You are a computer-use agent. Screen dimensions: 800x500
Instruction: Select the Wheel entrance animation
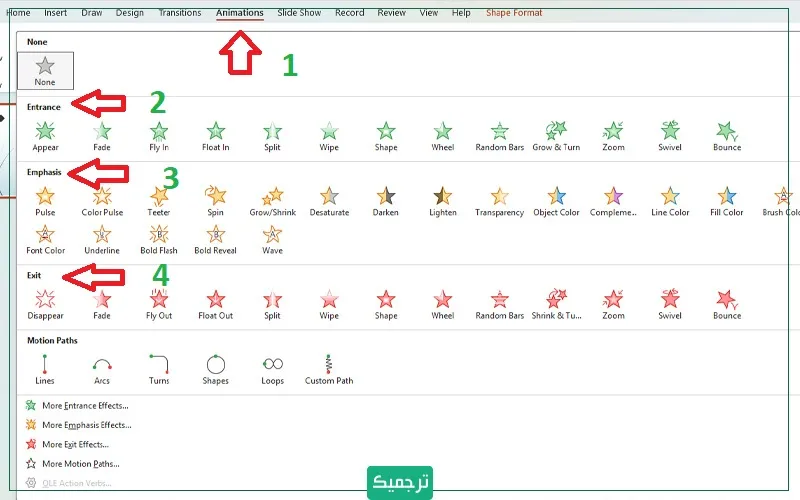[x=443, y=135]
